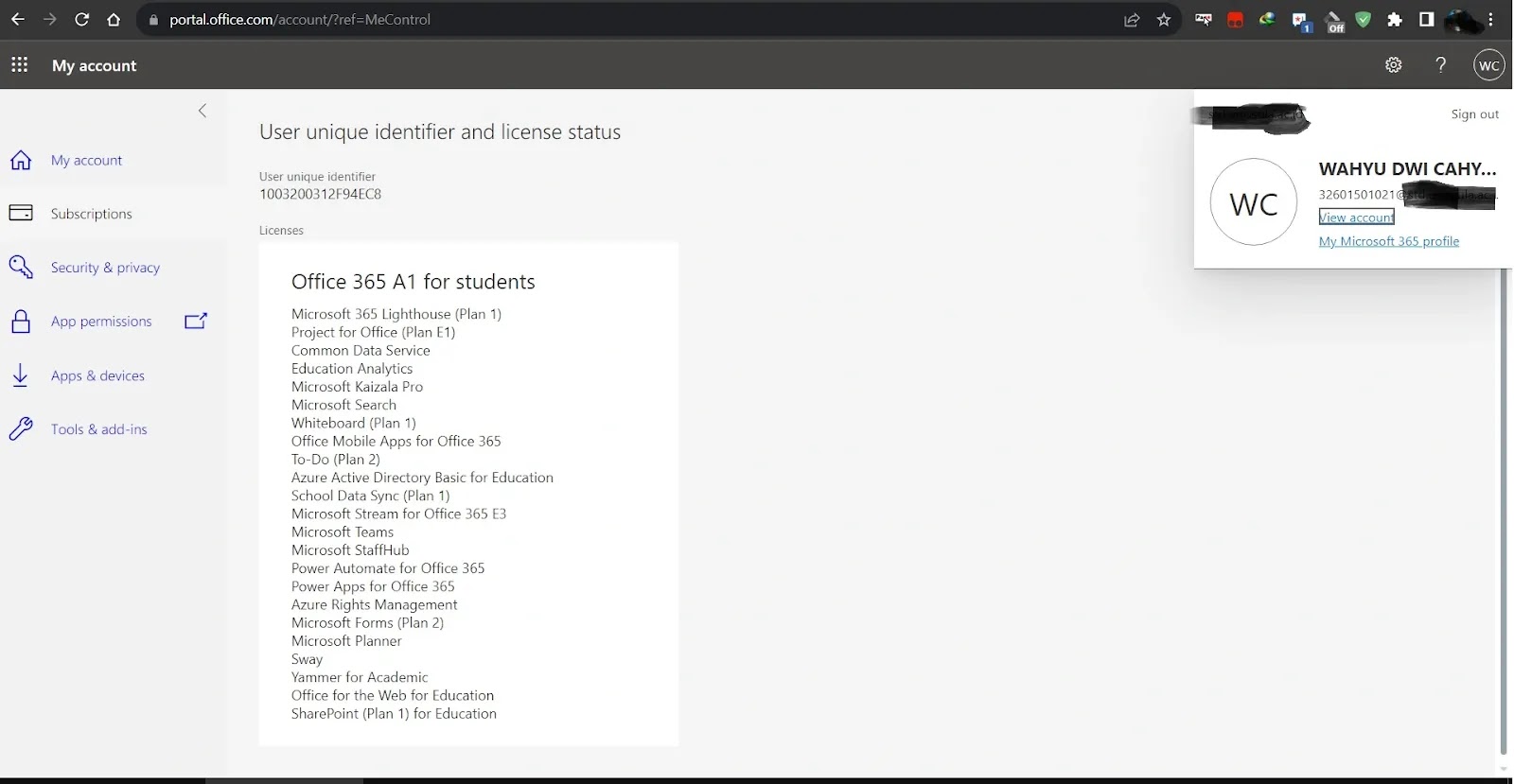Click Whiteboard (Plan 1) license text

[x=354, y=423]
